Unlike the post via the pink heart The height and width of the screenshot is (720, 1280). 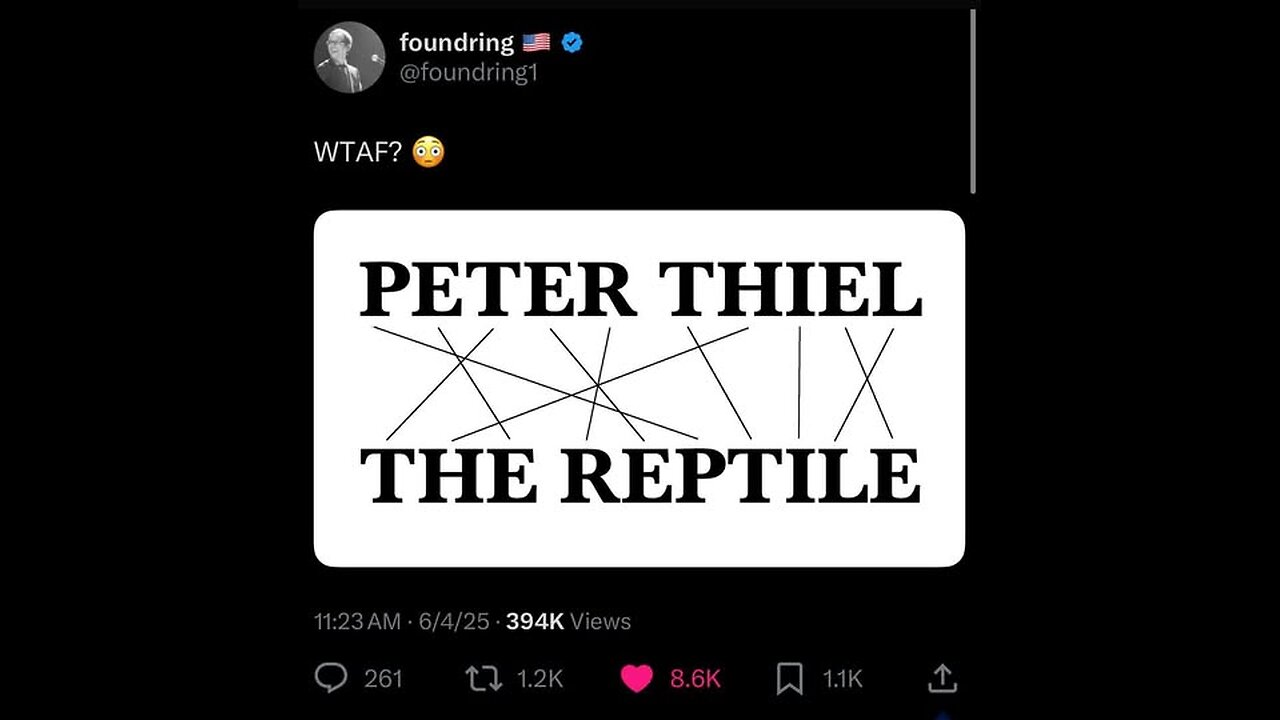point(637,679)
